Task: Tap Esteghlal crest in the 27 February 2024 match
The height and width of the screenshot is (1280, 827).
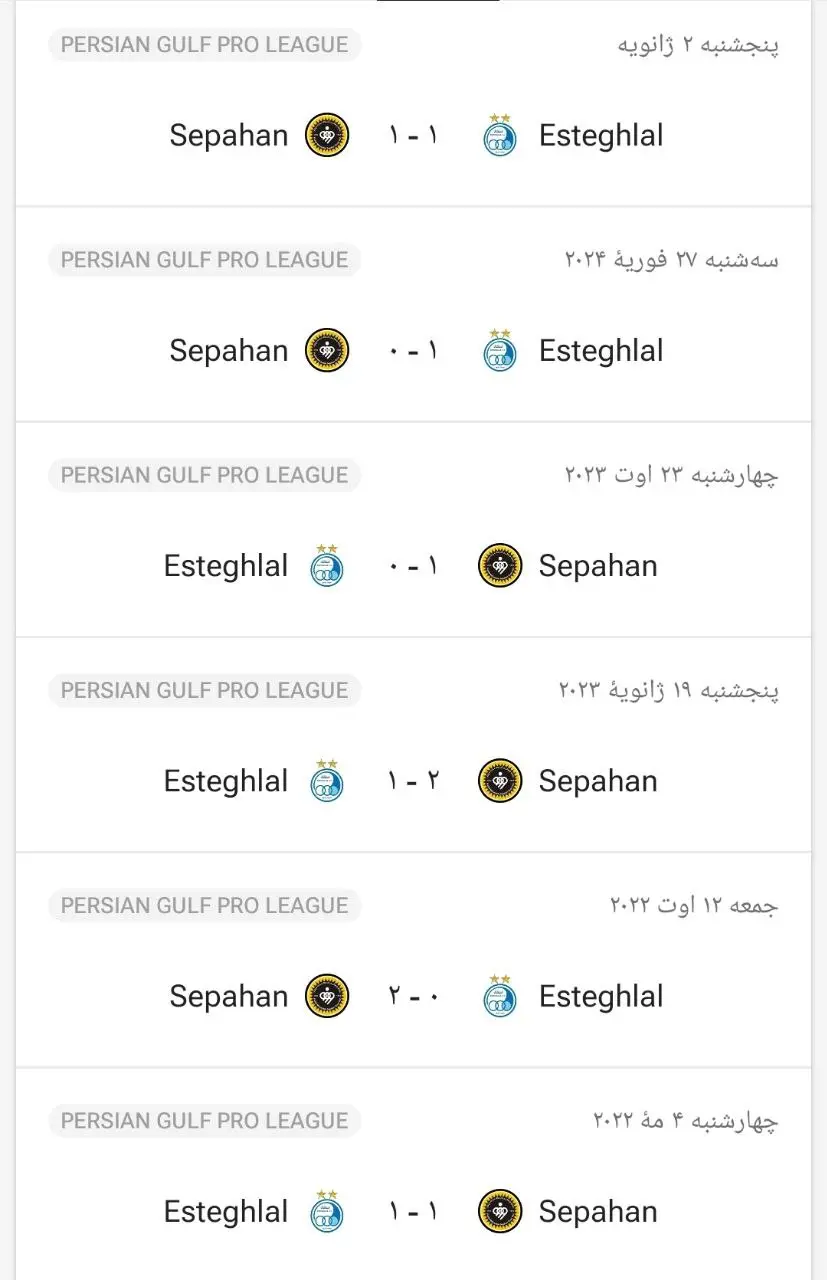Action: pos(500,351)
